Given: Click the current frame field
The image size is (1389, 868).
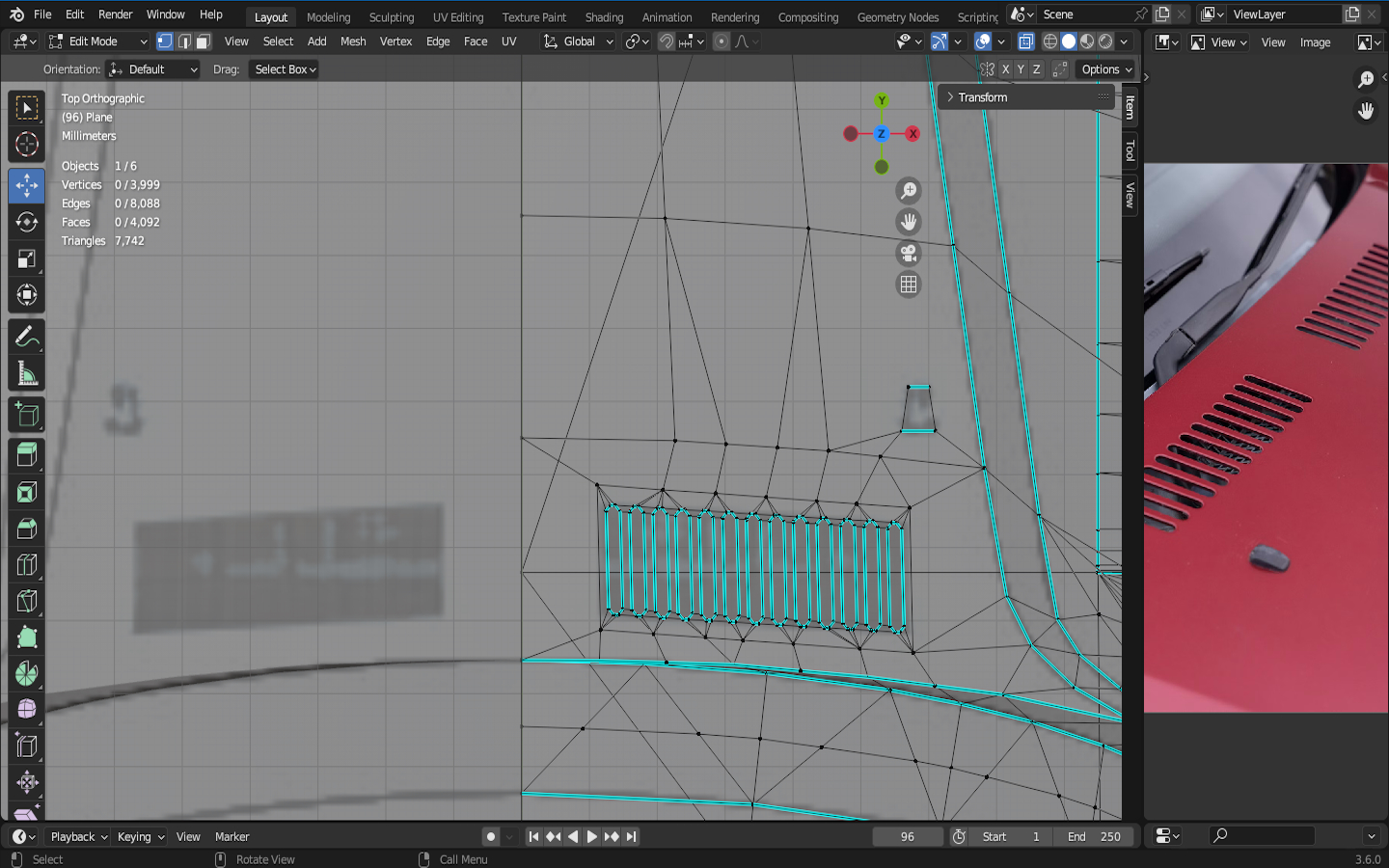Looking at the screenshot, I should pos(908,836).
